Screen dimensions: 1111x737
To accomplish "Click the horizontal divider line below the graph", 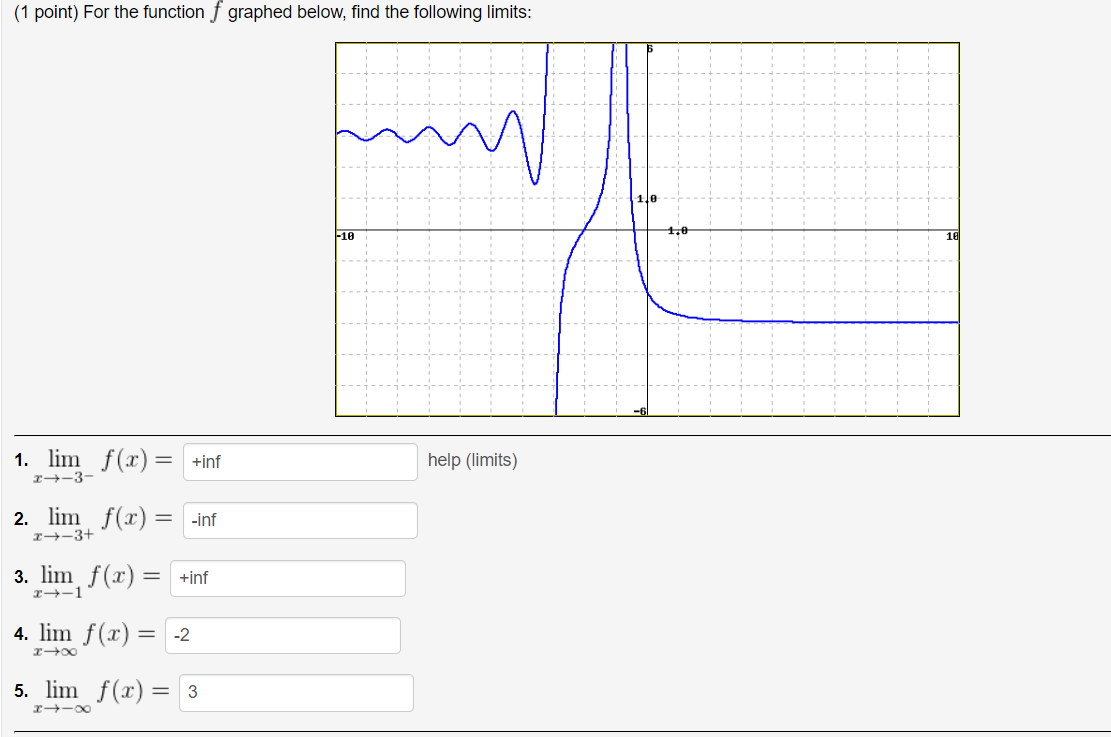I will 555,435.
